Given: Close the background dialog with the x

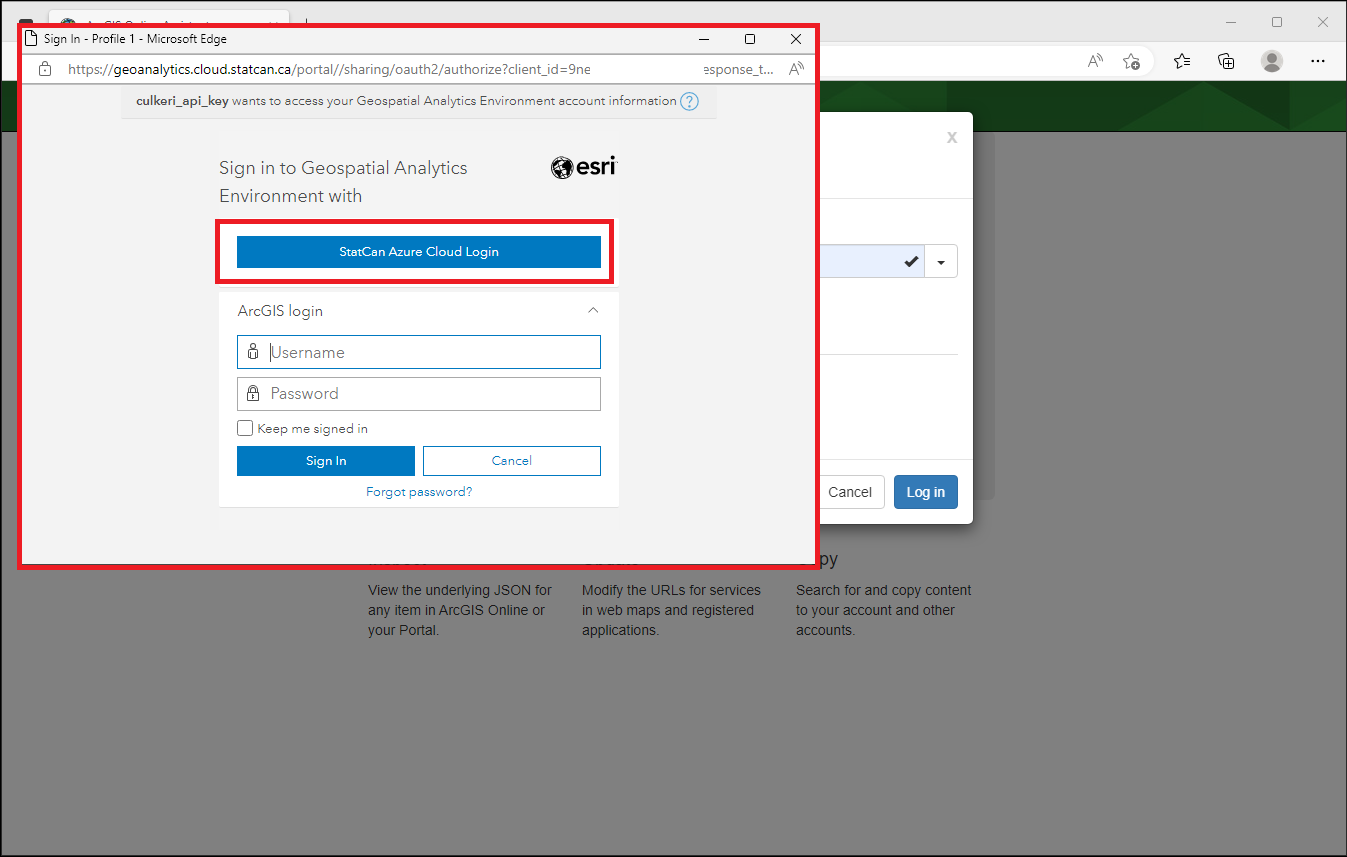Looking at the screenshot, I should click(x=952, y=138).
